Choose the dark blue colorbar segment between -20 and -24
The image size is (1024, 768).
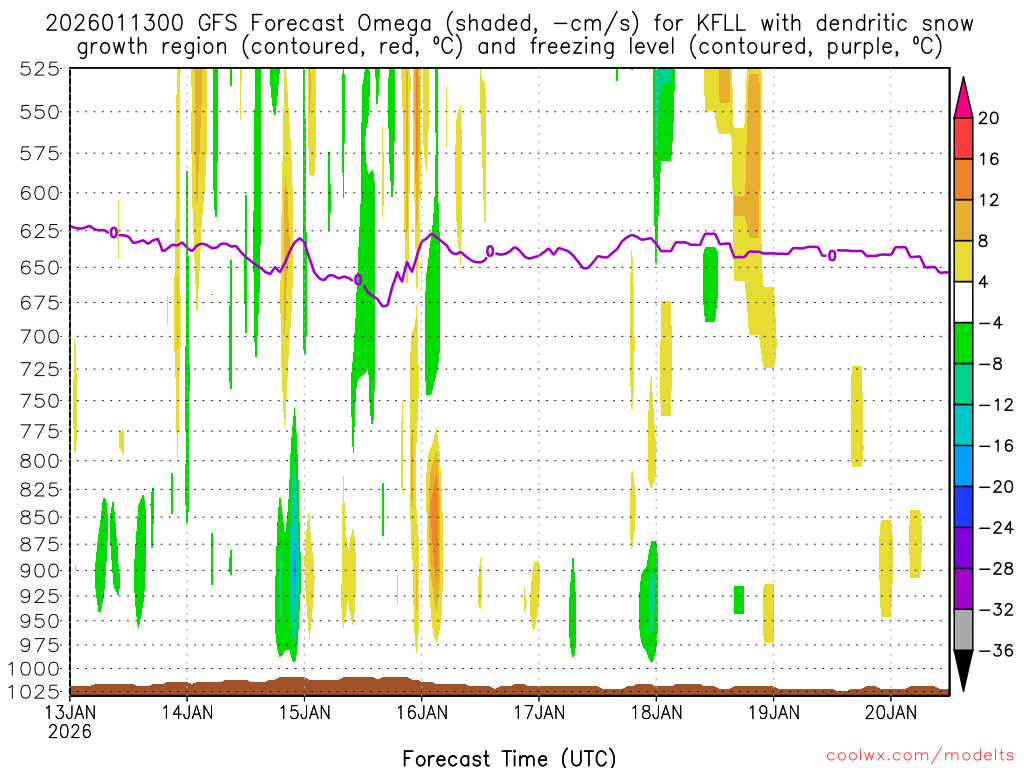(x=964, y=507)
